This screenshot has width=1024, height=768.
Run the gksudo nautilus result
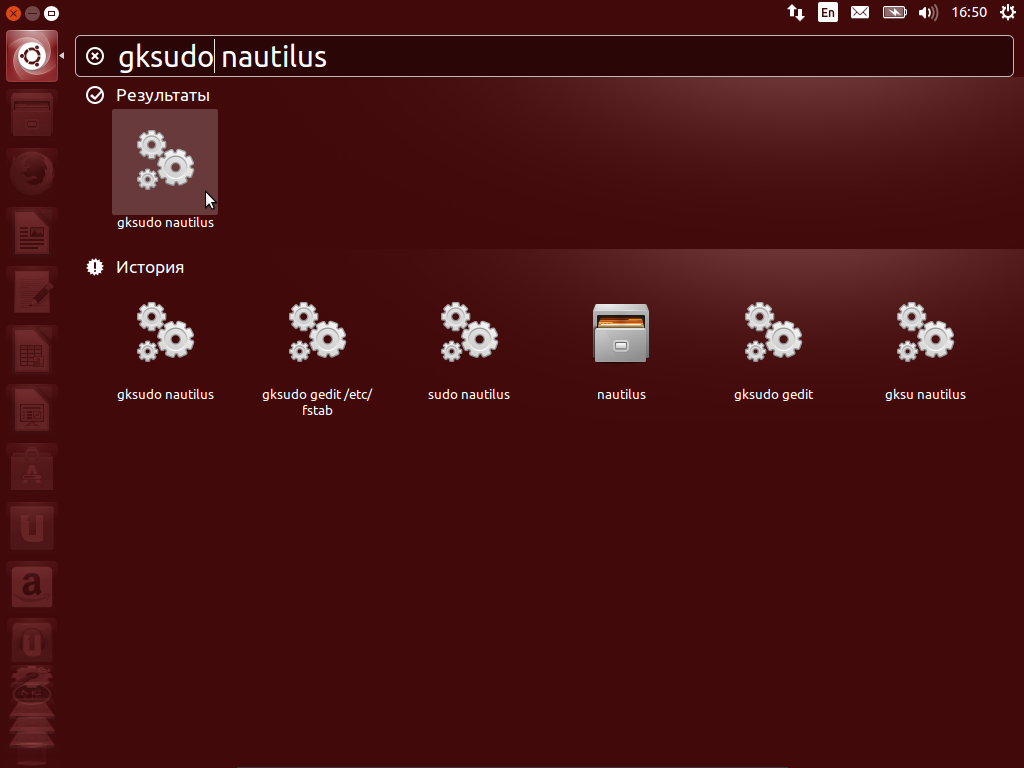pyautogui.click(x=165, y=160)
